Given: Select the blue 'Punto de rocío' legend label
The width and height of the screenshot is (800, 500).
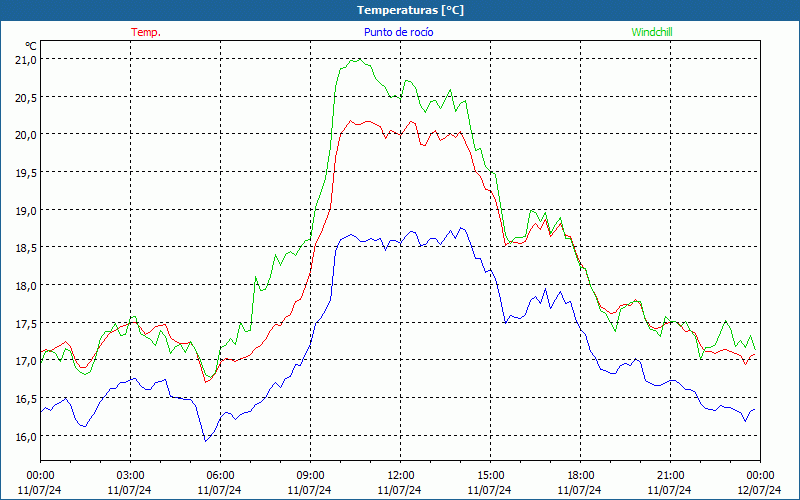Looking at the screenshot, I should [x=398, y=32].
